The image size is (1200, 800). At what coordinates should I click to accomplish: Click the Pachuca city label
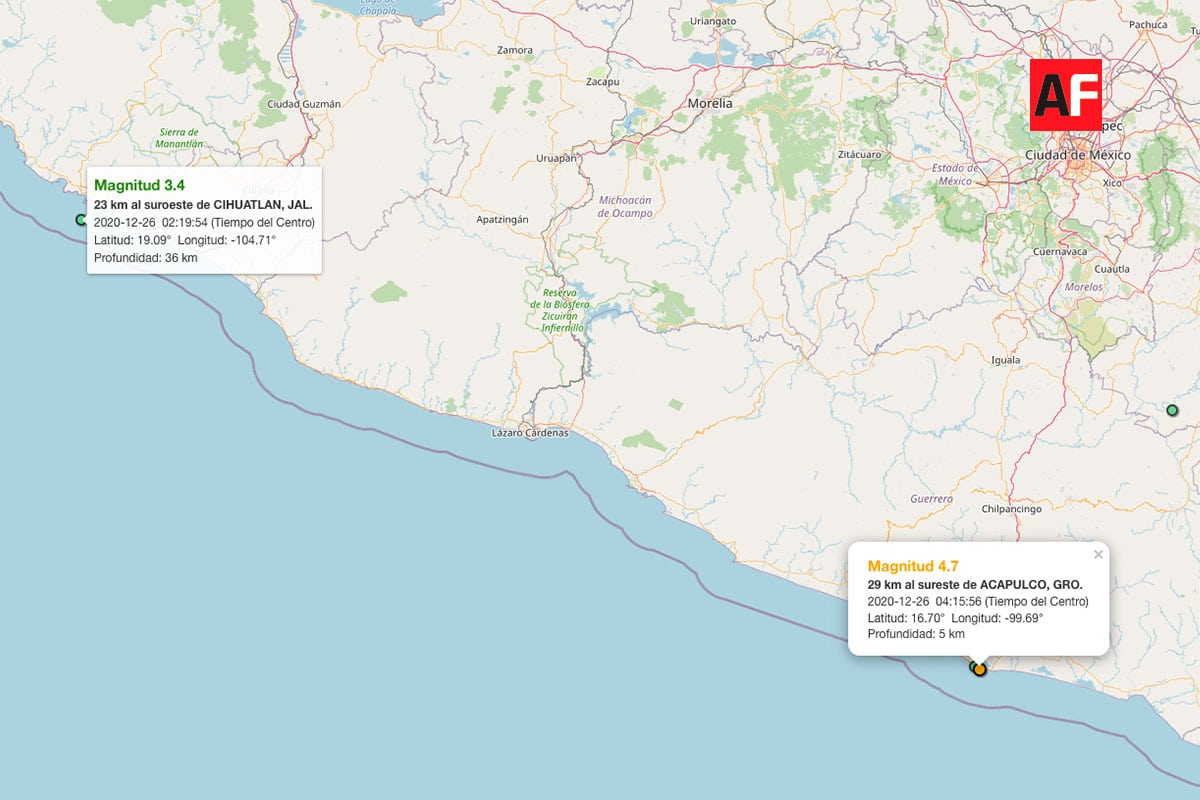tap(1148, 25)
